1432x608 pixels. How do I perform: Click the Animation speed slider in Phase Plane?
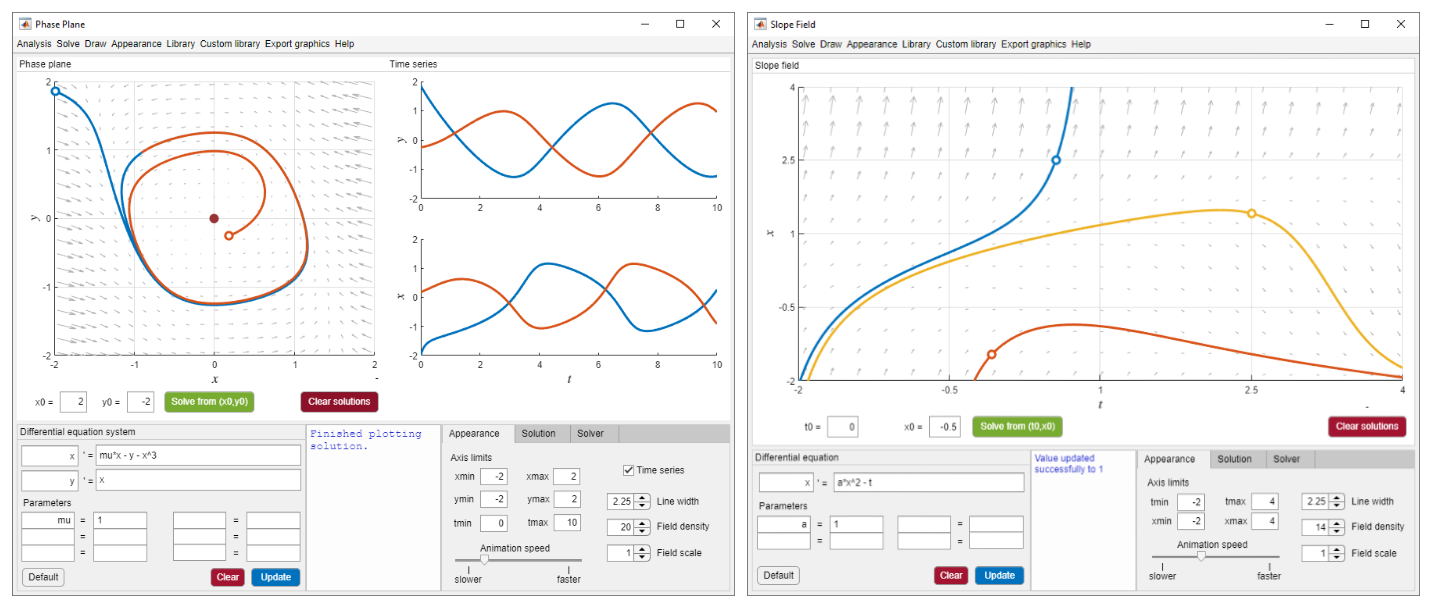(484, 560)
